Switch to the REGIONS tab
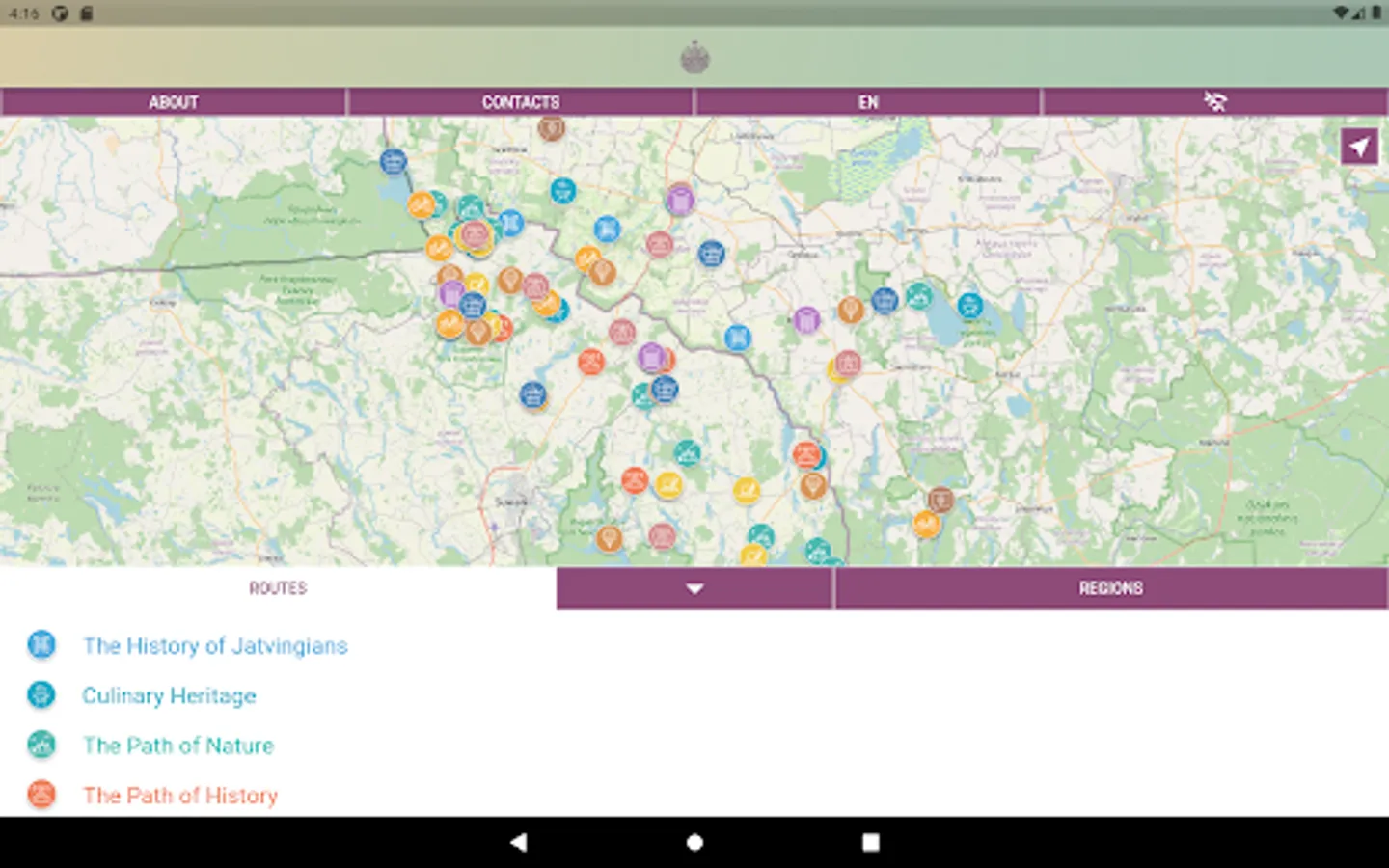The width and height of the screenshot is (1389, 868). click(x=1111, y=587)
